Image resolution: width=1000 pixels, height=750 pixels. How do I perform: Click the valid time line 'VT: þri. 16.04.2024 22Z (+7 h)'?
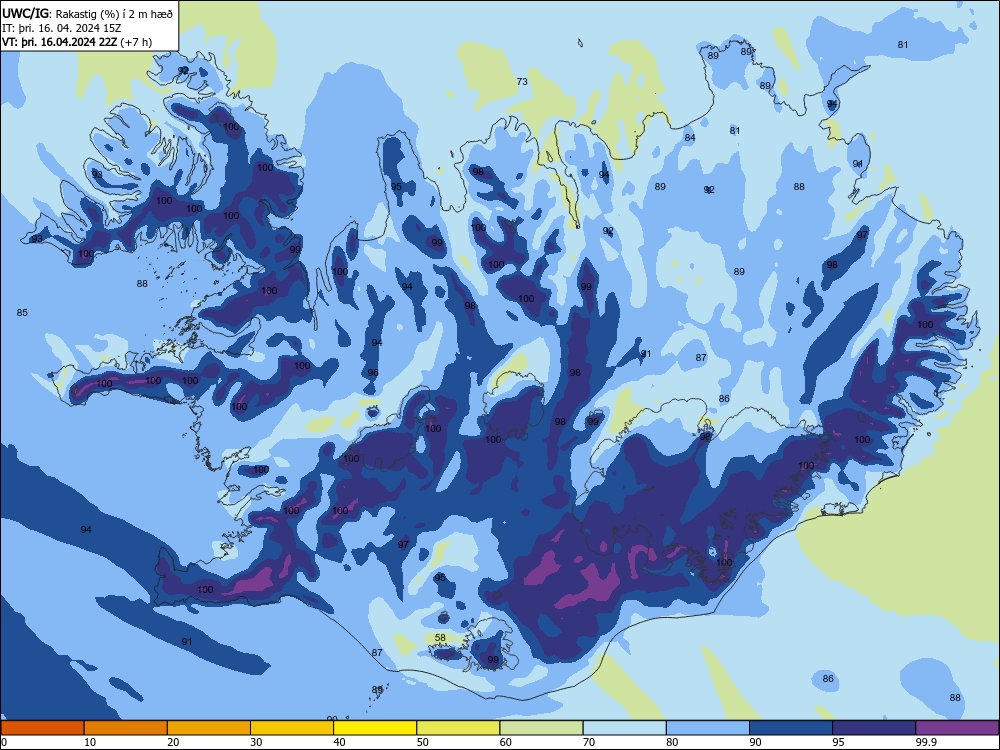[77, 42]
